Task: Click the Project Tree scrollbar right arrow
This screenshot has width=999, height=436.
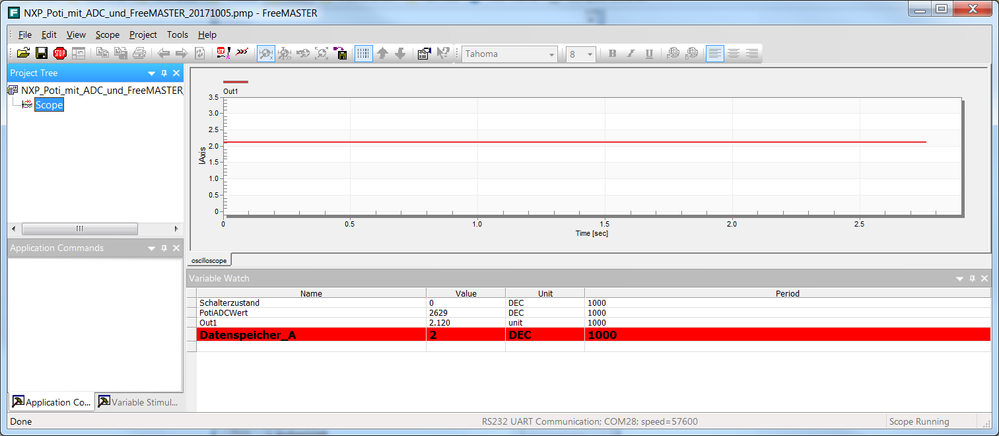Action: point(176,228)
